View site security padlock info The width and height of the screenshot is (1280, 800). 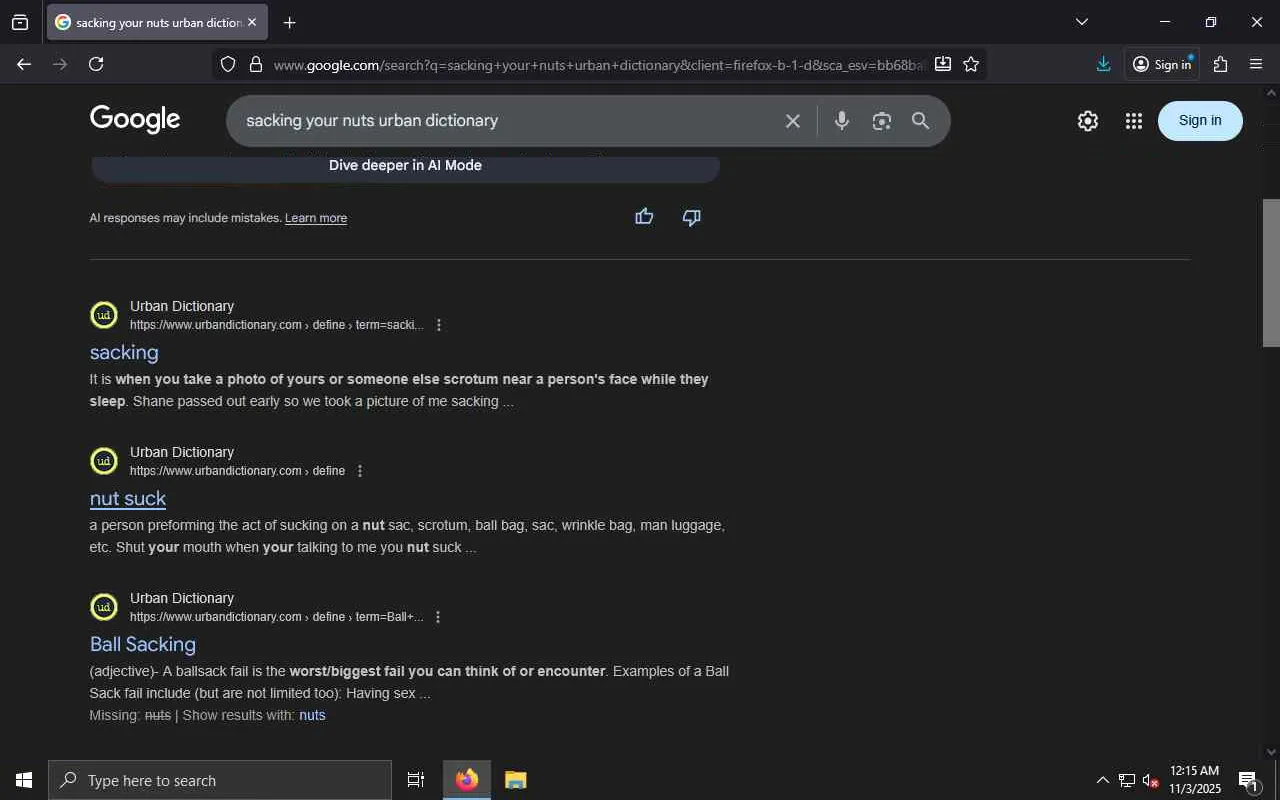click(x=256, y=64)
